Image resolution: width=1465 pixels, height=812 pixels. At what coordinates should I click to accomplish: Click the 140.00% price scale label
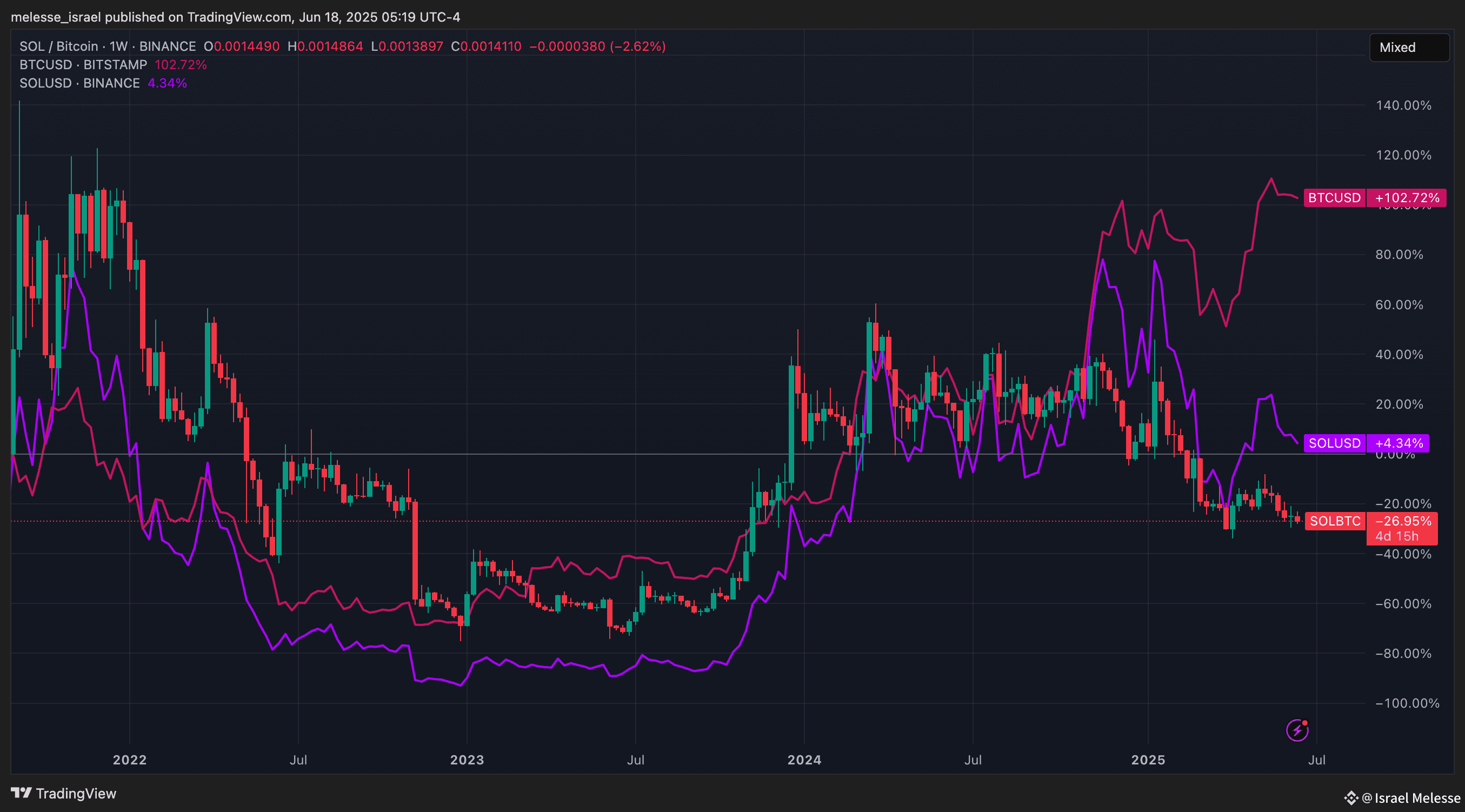(x=1403, y=105)
